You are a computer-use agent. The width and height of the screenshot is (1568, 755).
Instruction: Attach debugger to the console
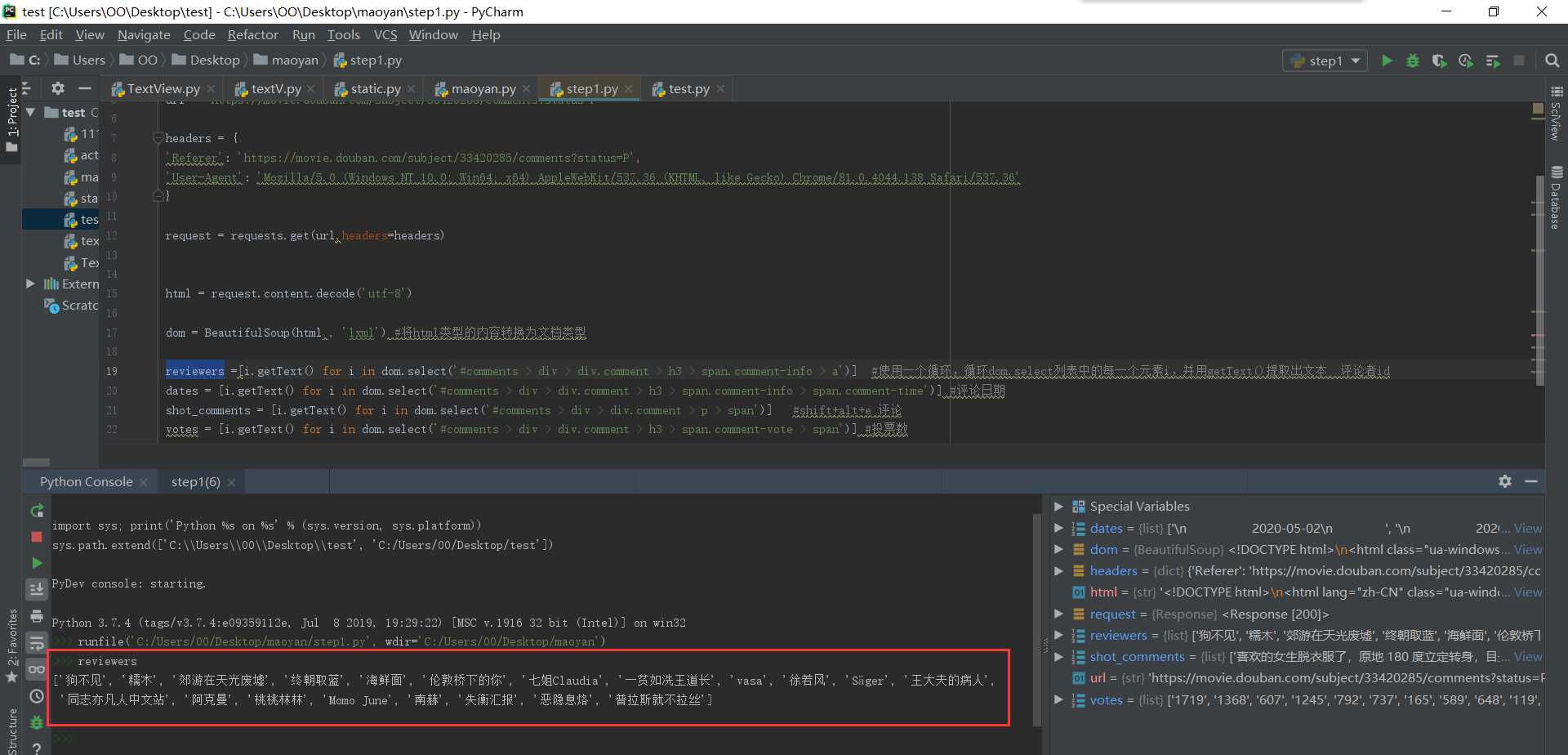point(37,722)
